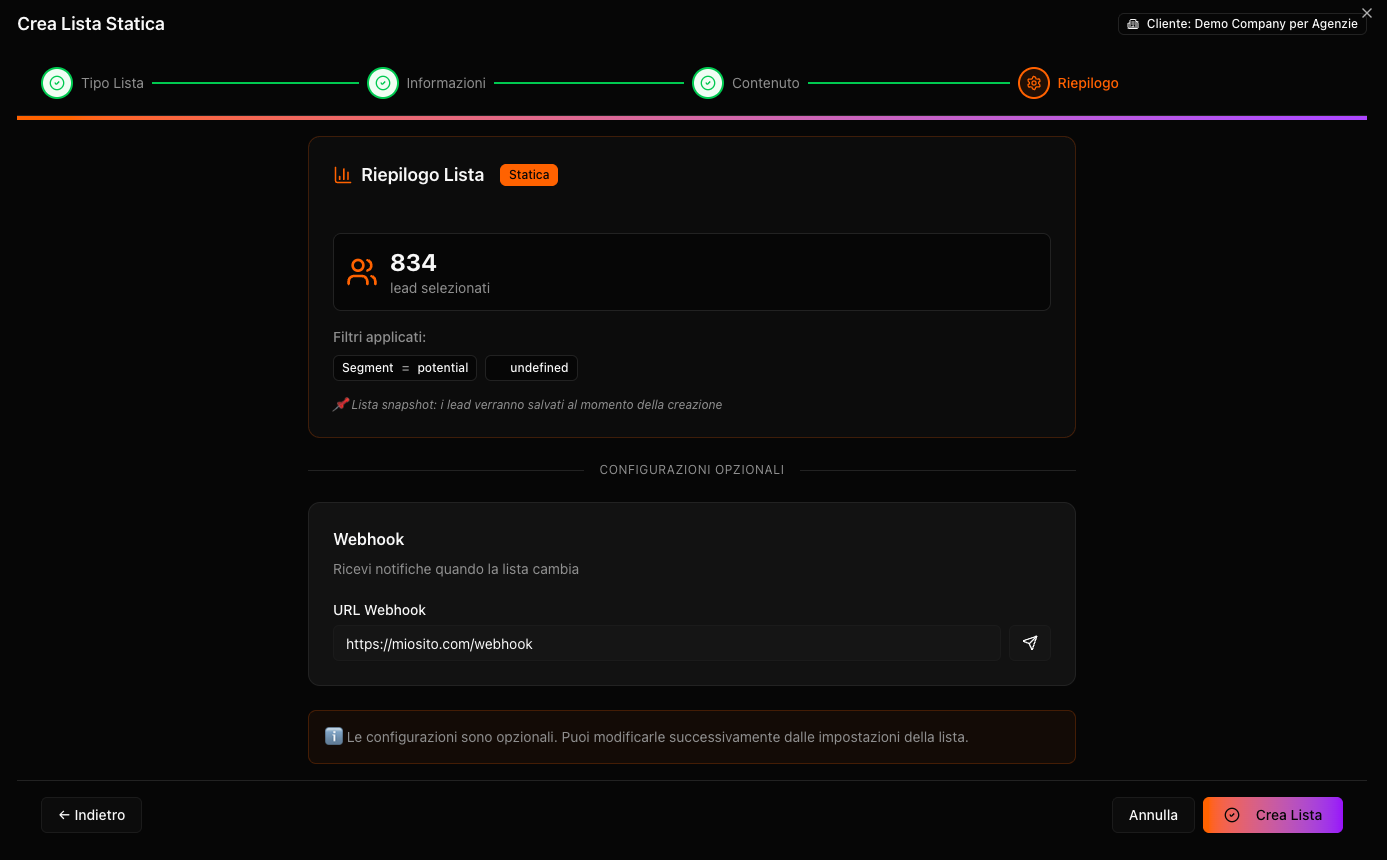Click the leads group icon next to 834
The width and height of the screenshot is (1387, 860).
(x=361, y=271)
